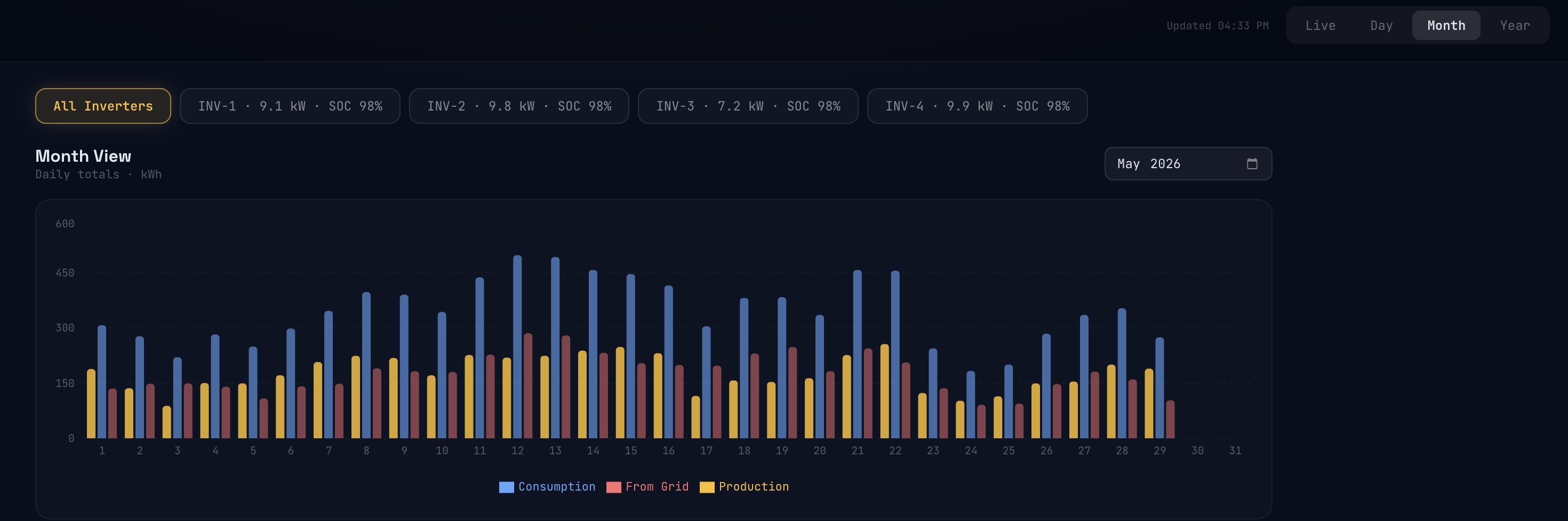Click the day 12 consumption bar
Screen dimensions: 1568x521
tap(517, 347)
